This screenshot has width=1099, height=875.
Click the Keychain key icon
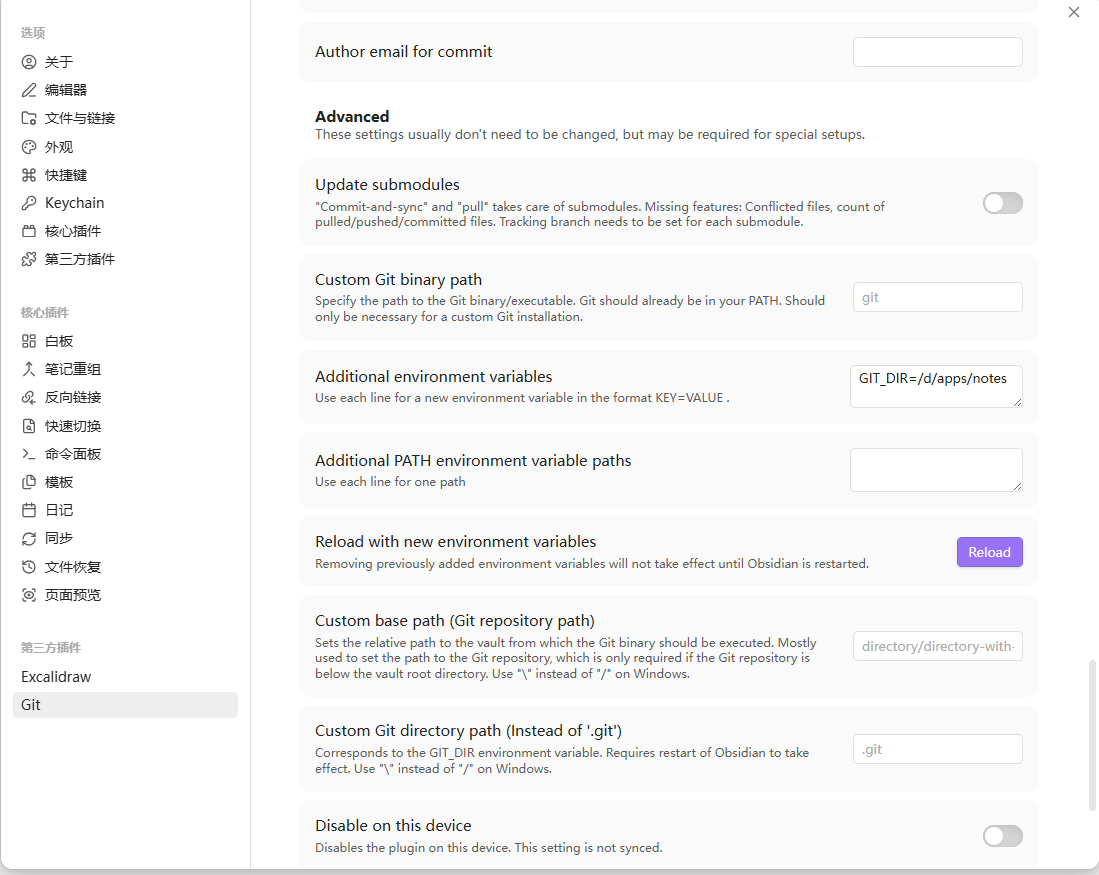tap(29, 203)
